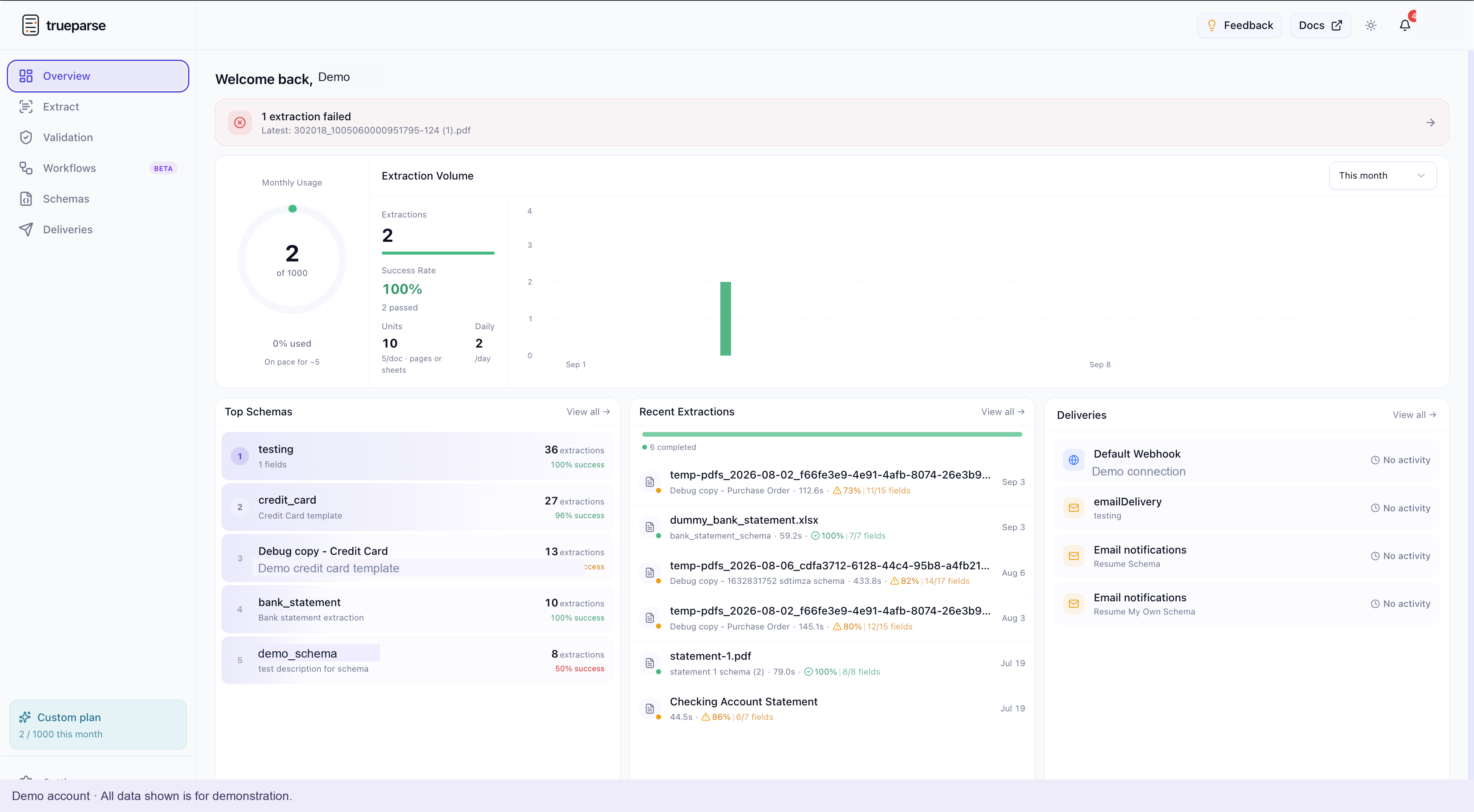Open the testing schema row
Image resolution: width=1474 pixels, height=812 pixels.
point(417,456)
